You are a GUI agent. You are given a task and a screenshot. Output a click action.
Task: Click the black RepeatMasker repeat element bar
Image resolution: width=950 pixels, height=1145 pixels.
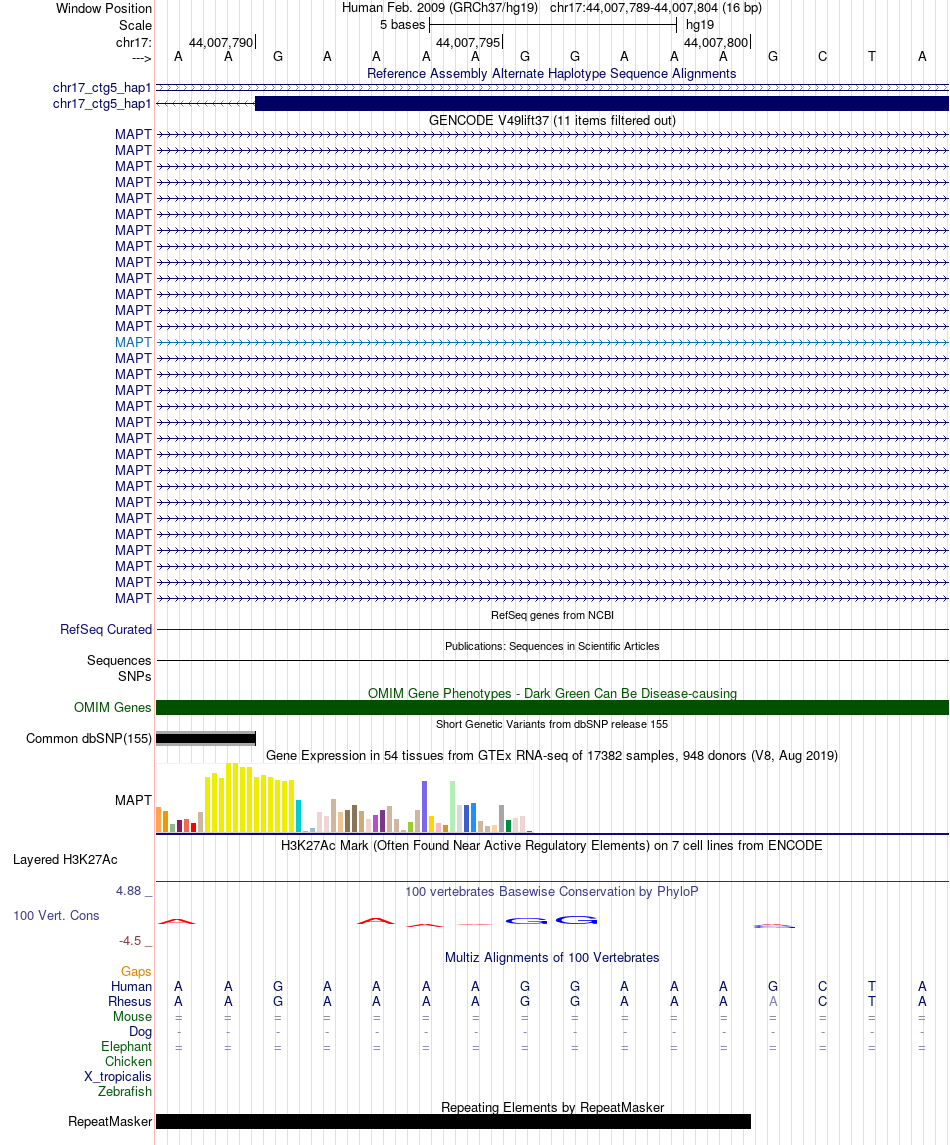point(453,1122)
